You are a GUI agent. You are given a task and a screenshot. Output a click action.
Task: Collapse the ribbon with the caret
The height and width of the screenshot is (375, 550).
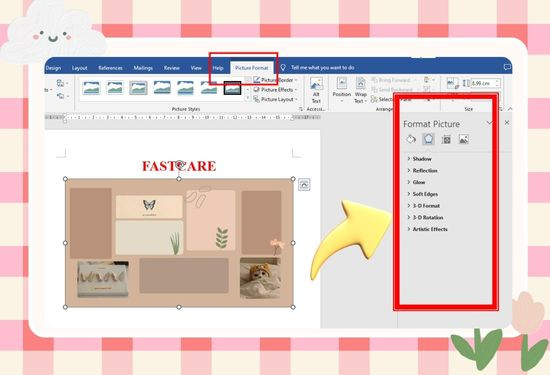[x=510, y=109]
